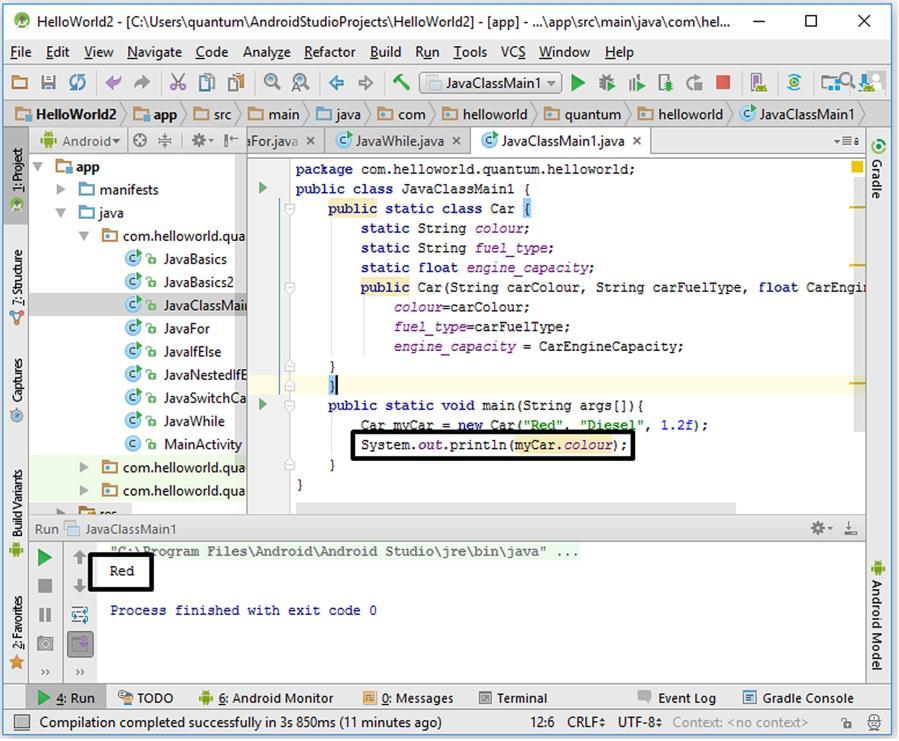Open the File menu

click(21, 52)
